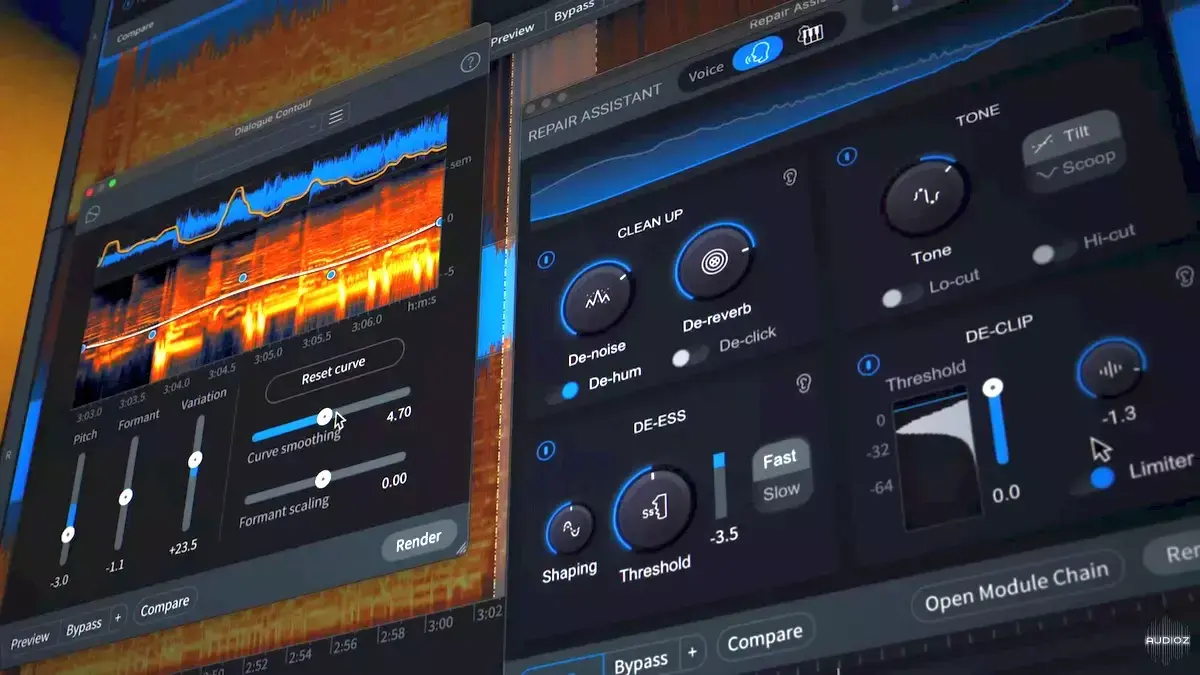This screenshot has height=675, width=1200.
Task: Click the gauge icon below the Dialogue Contour window controls
Action: 92,214
